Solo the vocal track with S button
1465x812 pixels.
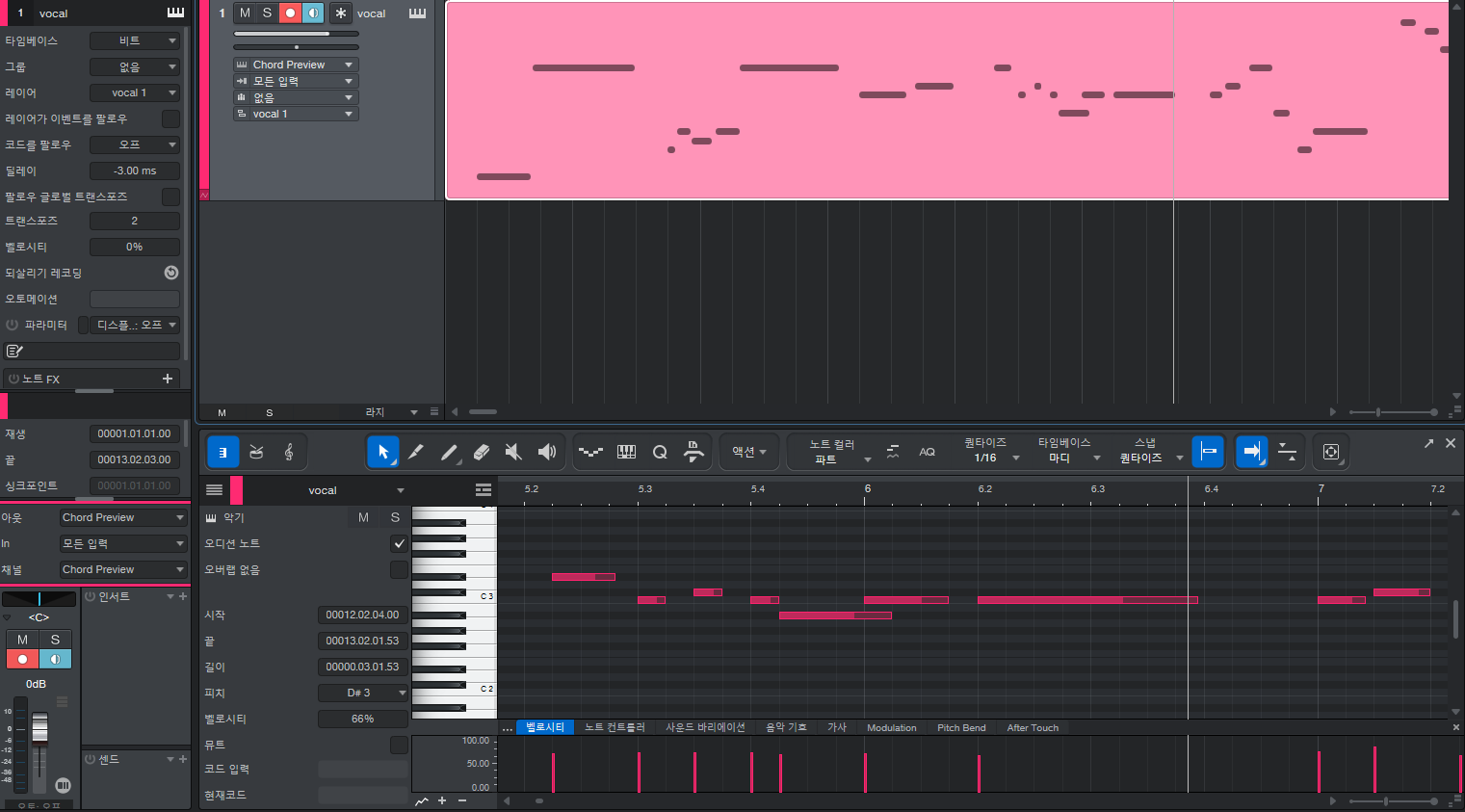click(x=267, y=13)
